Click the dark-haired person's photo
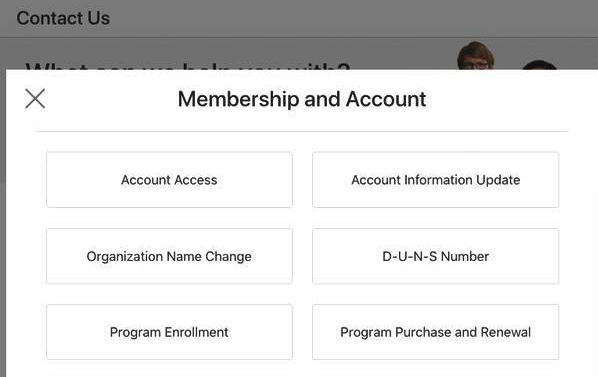The image size is (598, 377). coord(539,65)
